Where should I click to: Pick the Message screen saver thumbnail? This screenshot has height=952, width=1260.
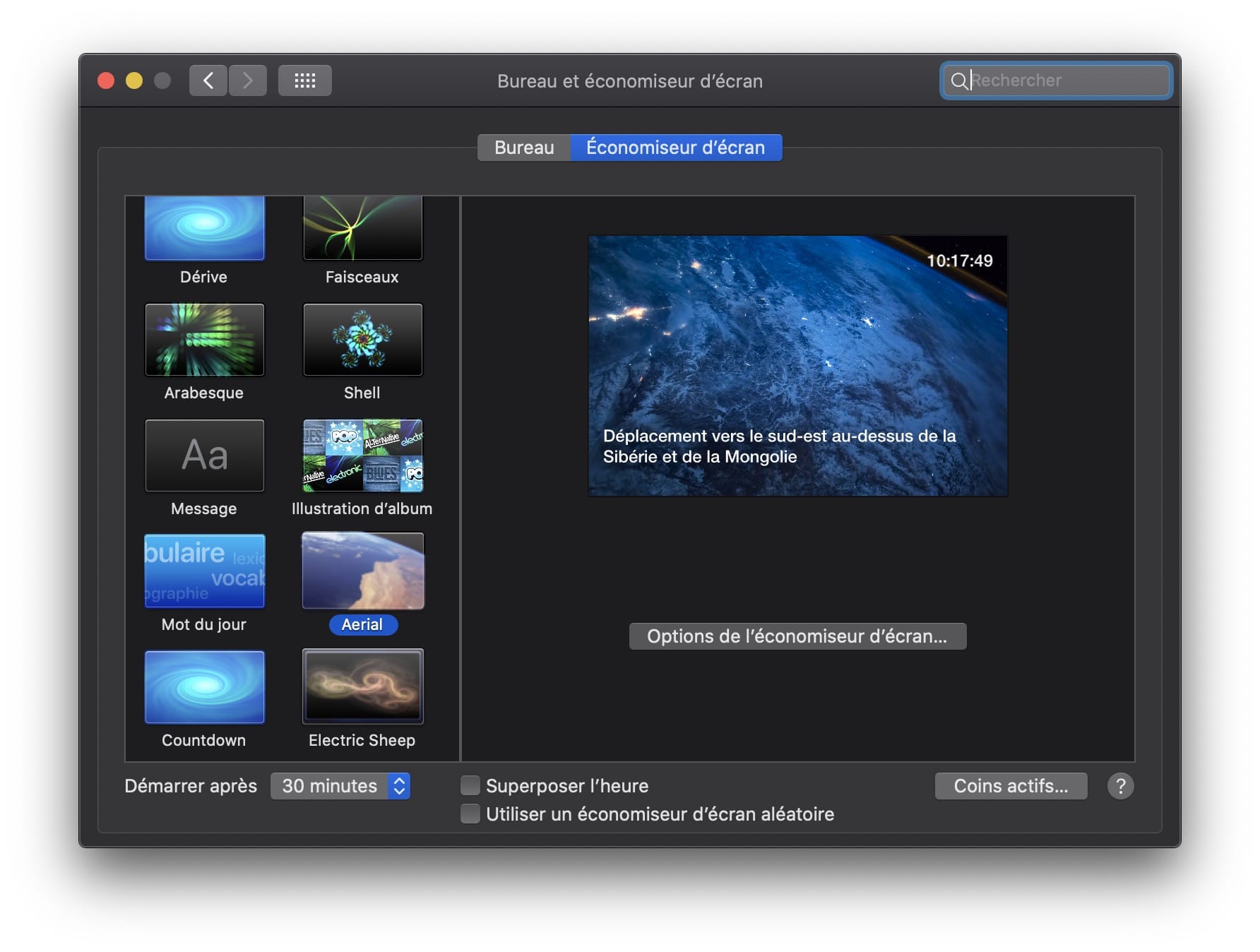click(x=204, y=456)
